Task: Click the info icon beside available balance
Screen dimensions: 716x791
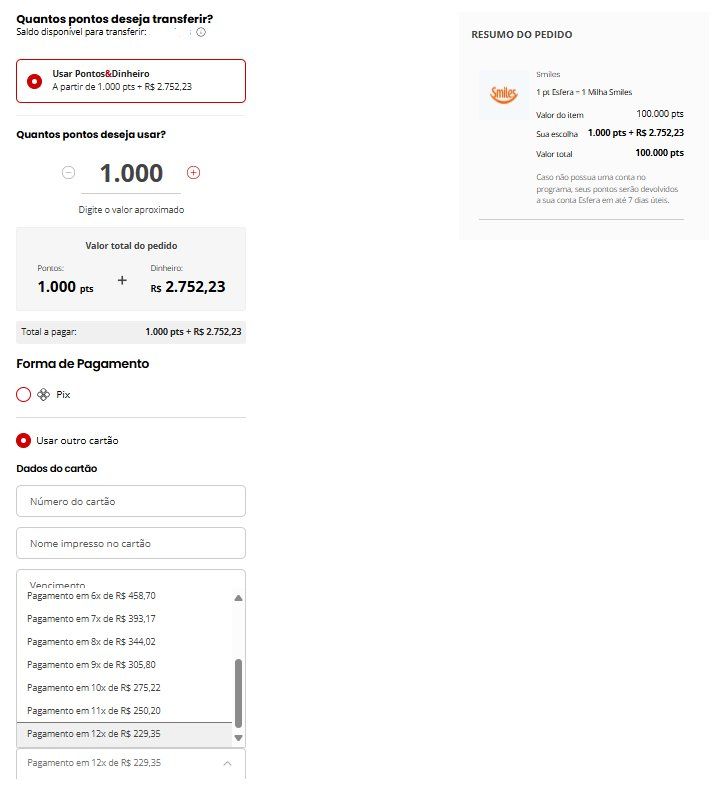Action: (201, 32)
